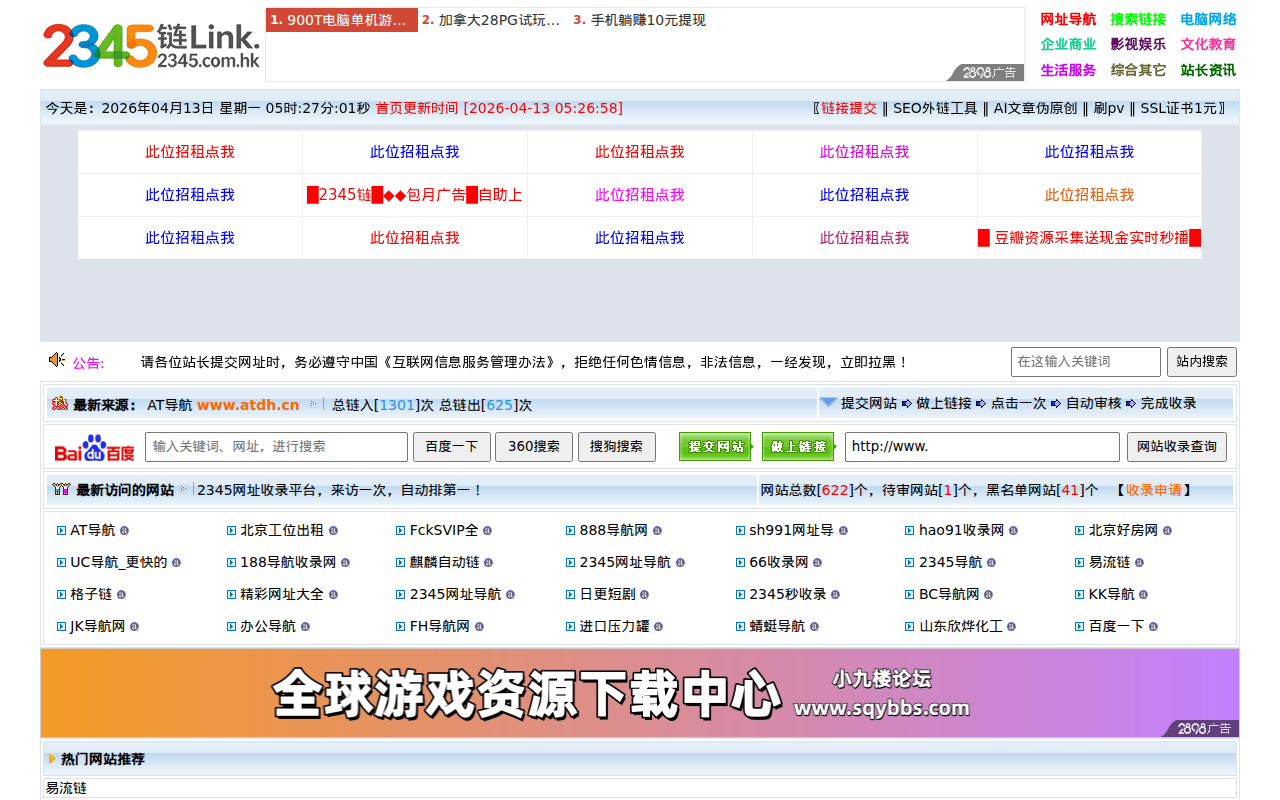Click the stats badge next to hao91收录网
The width and height of the screenshot is (1280, 800).
point(1012,530)
